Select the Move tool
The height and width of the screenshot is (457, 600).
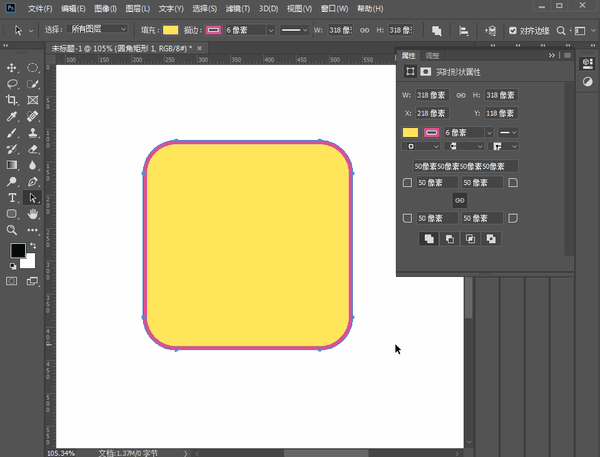[x=11, y=68]
